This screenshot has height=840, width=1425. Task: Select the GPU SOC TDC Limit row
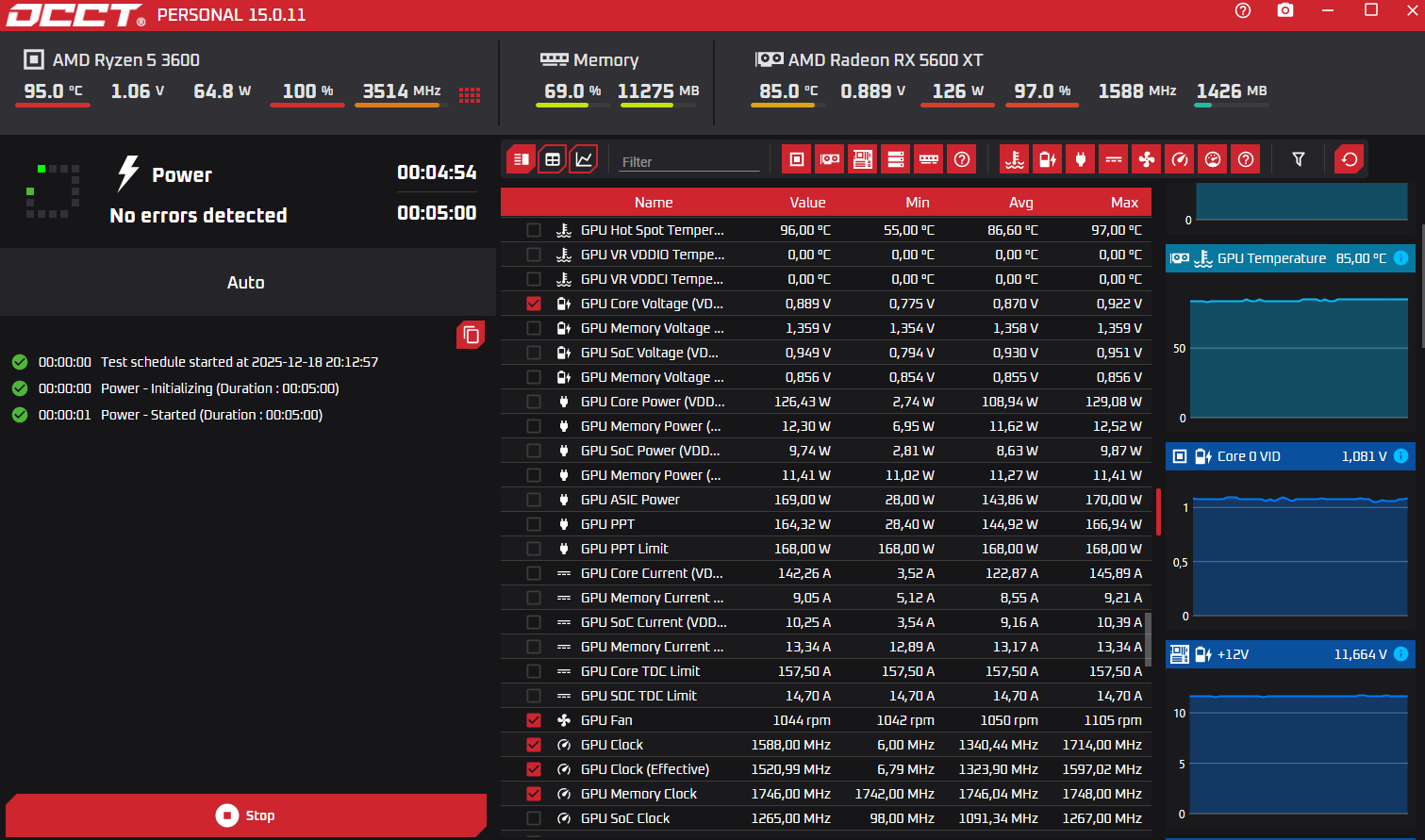pos(825,696)
